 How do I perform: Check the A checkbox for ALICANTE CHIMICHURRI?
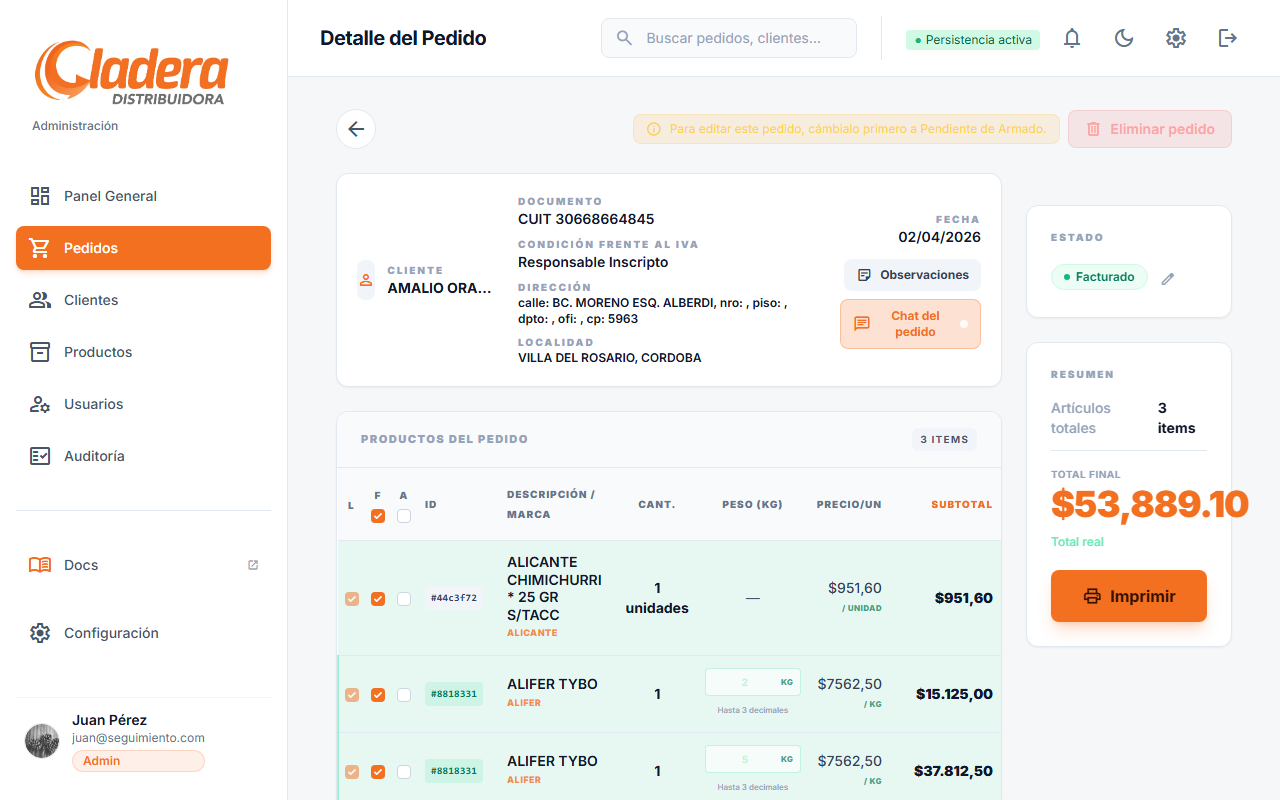[403, 598]
